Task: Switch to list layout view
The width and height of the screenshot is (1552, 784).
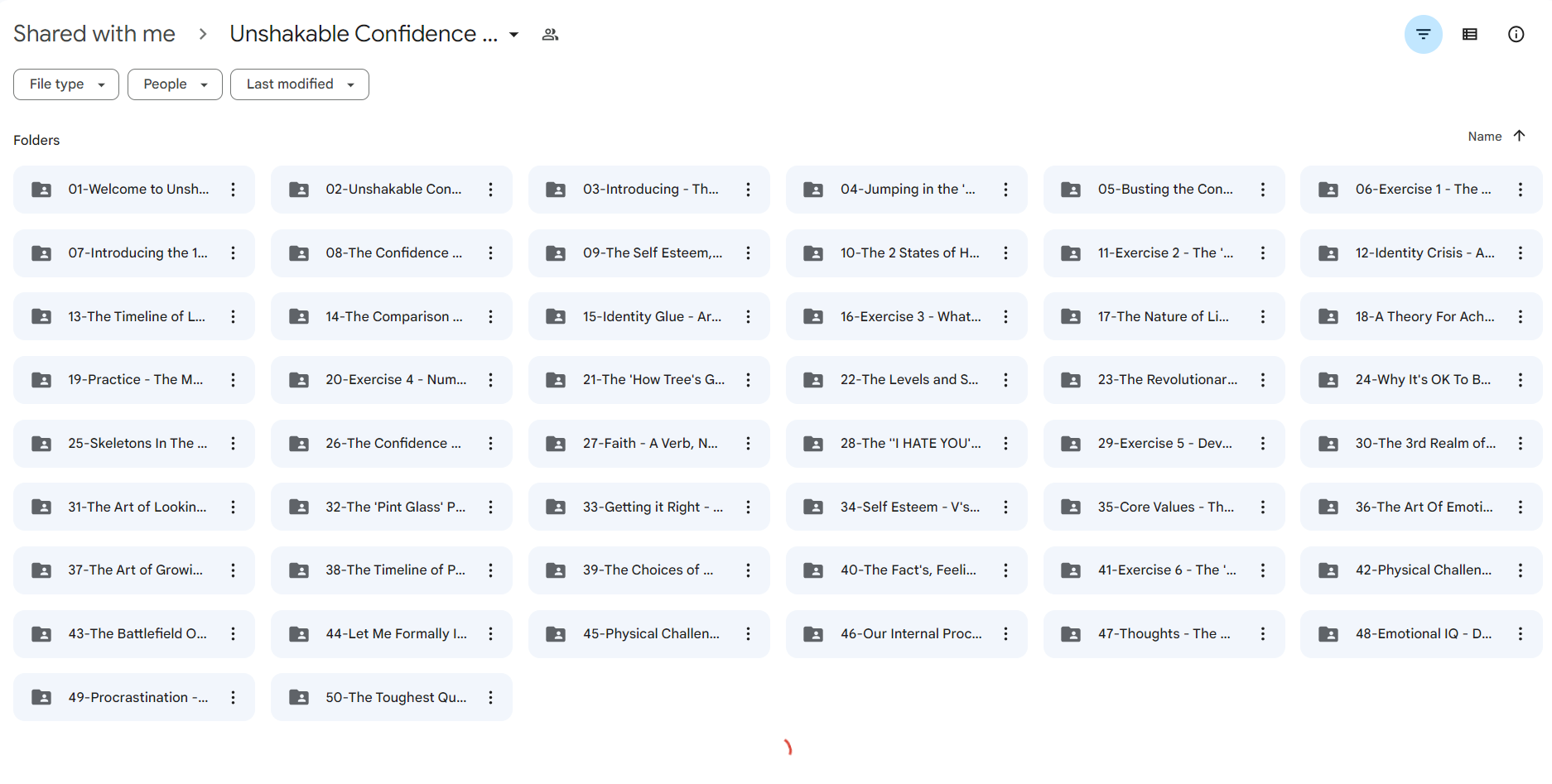Action: pos(1470,34)
